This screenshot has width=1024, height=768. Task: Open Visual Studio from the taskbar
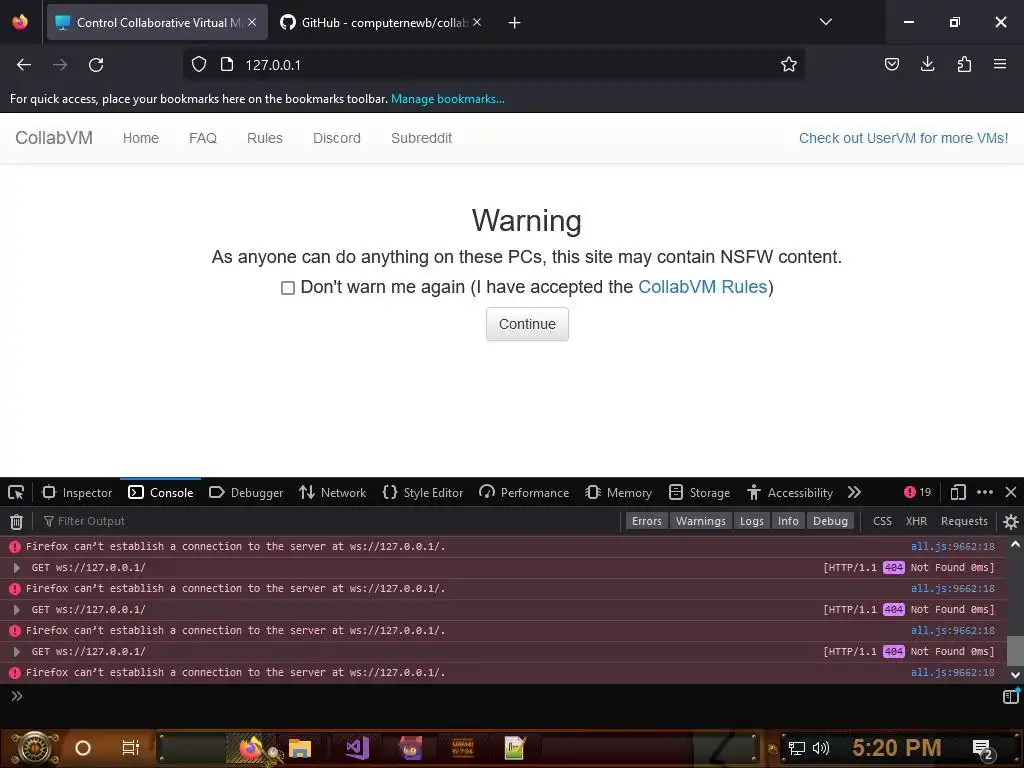[x=357, y=748]
